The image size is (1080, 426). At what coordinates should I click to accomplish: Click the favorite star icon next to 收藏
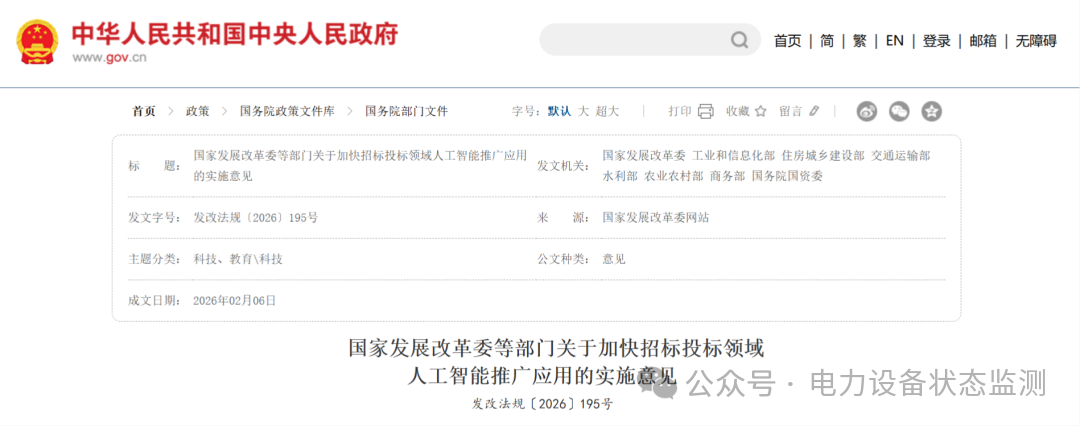coord(760,111)
